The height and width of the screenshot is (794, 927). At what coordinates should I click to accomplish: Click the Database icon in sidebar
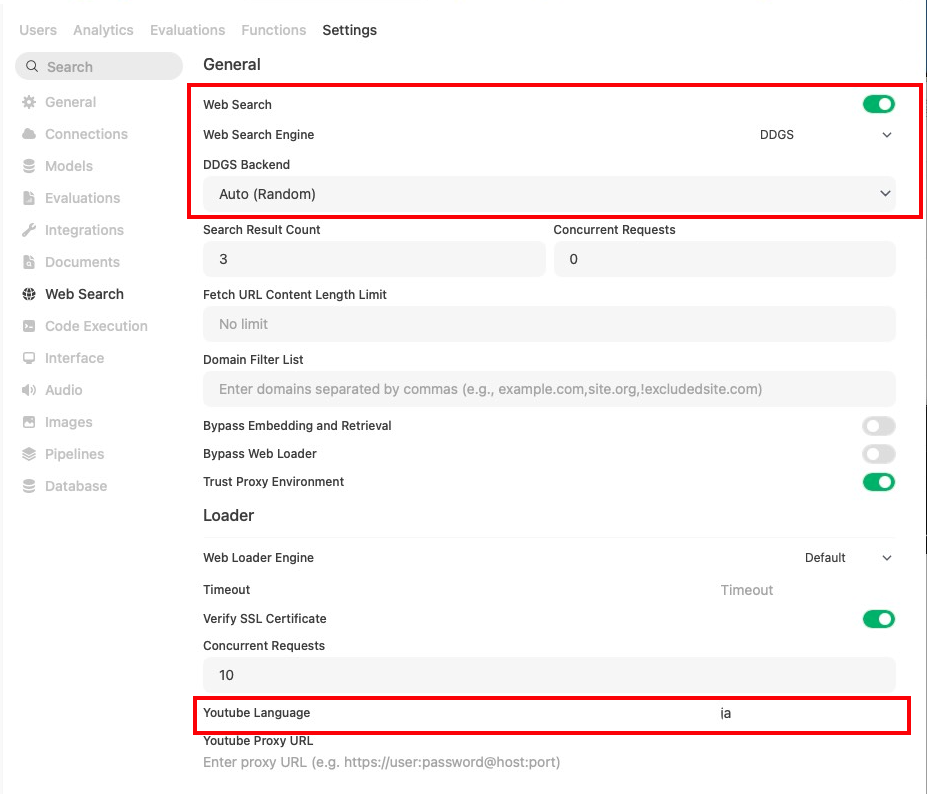click(29, 486)
